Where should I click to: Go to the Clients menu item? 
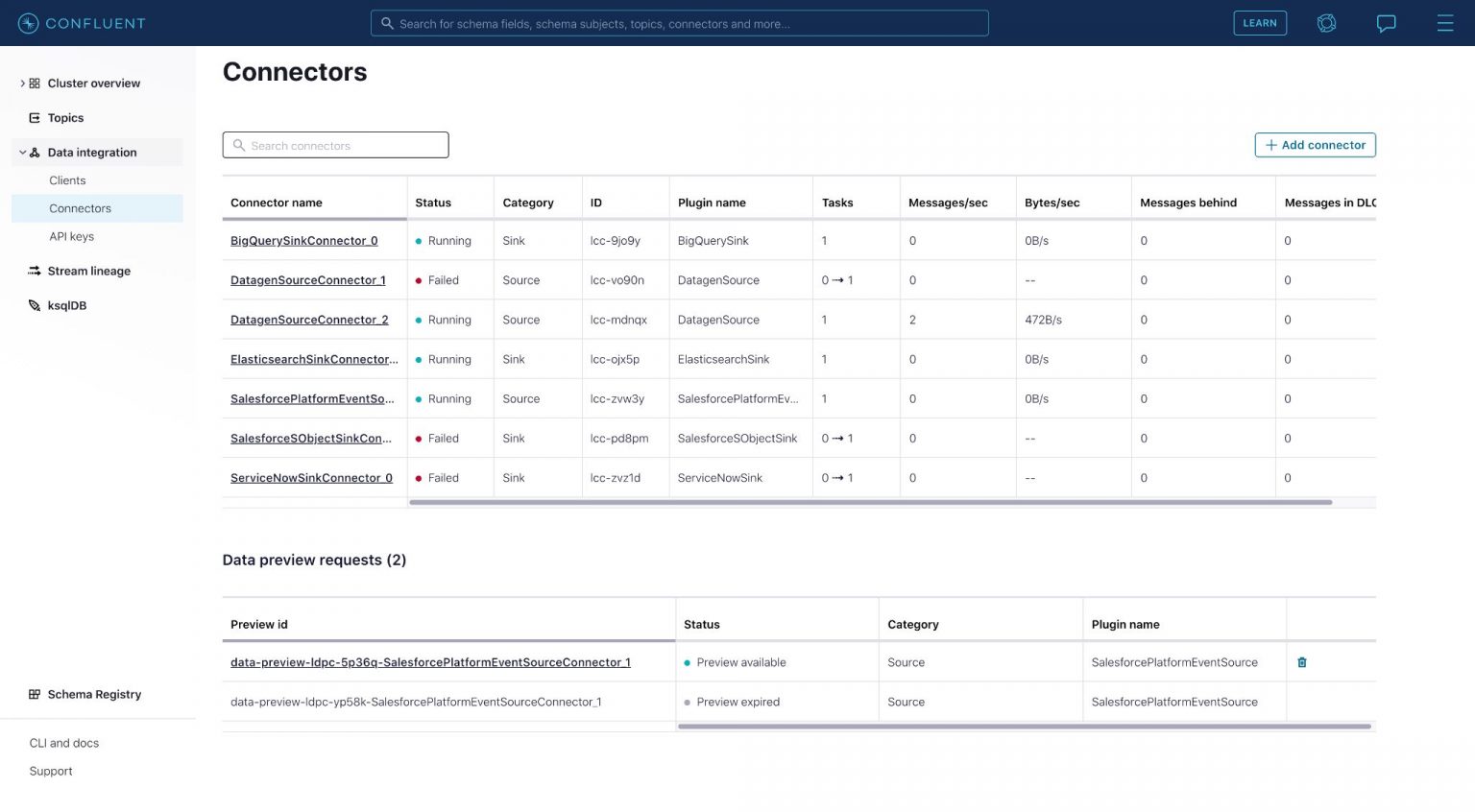pyautogui.click(x=67, y=180)
